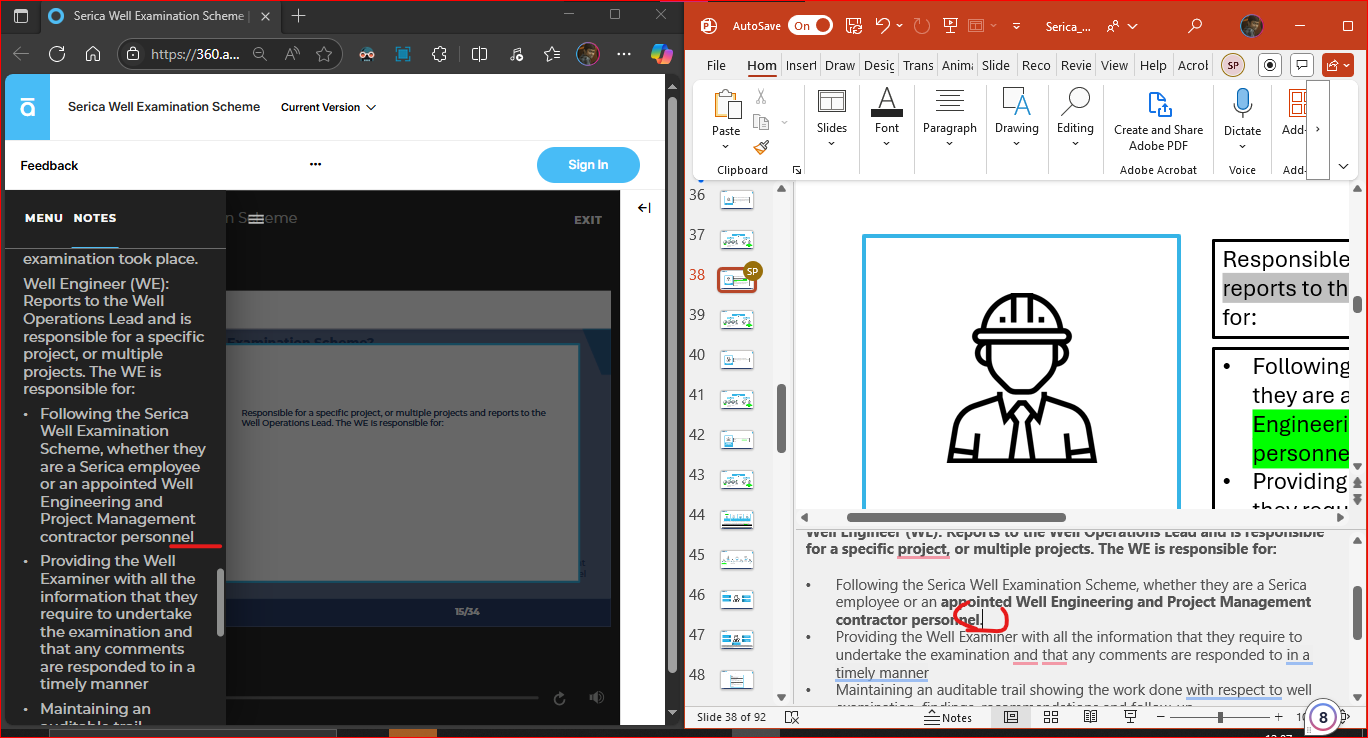Image resolution: width=1368 pixels, height=738 pixels.
Task: Click zoom slider in PowerPoint status bar
Action: point(1220,717)
